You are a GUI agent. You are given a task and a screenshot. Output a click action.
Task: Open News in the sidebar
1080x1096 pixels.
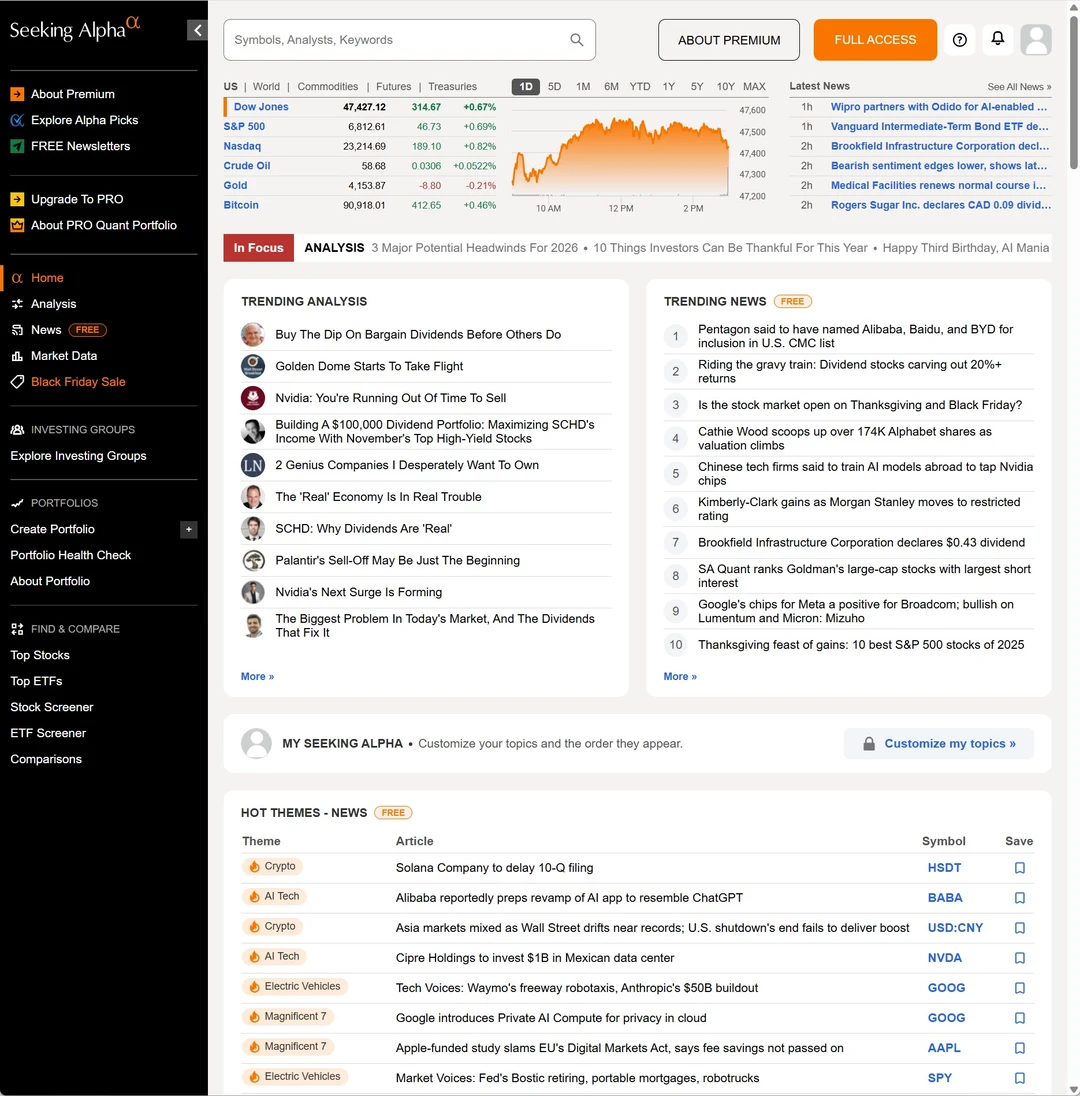click(x=46, y=330)
